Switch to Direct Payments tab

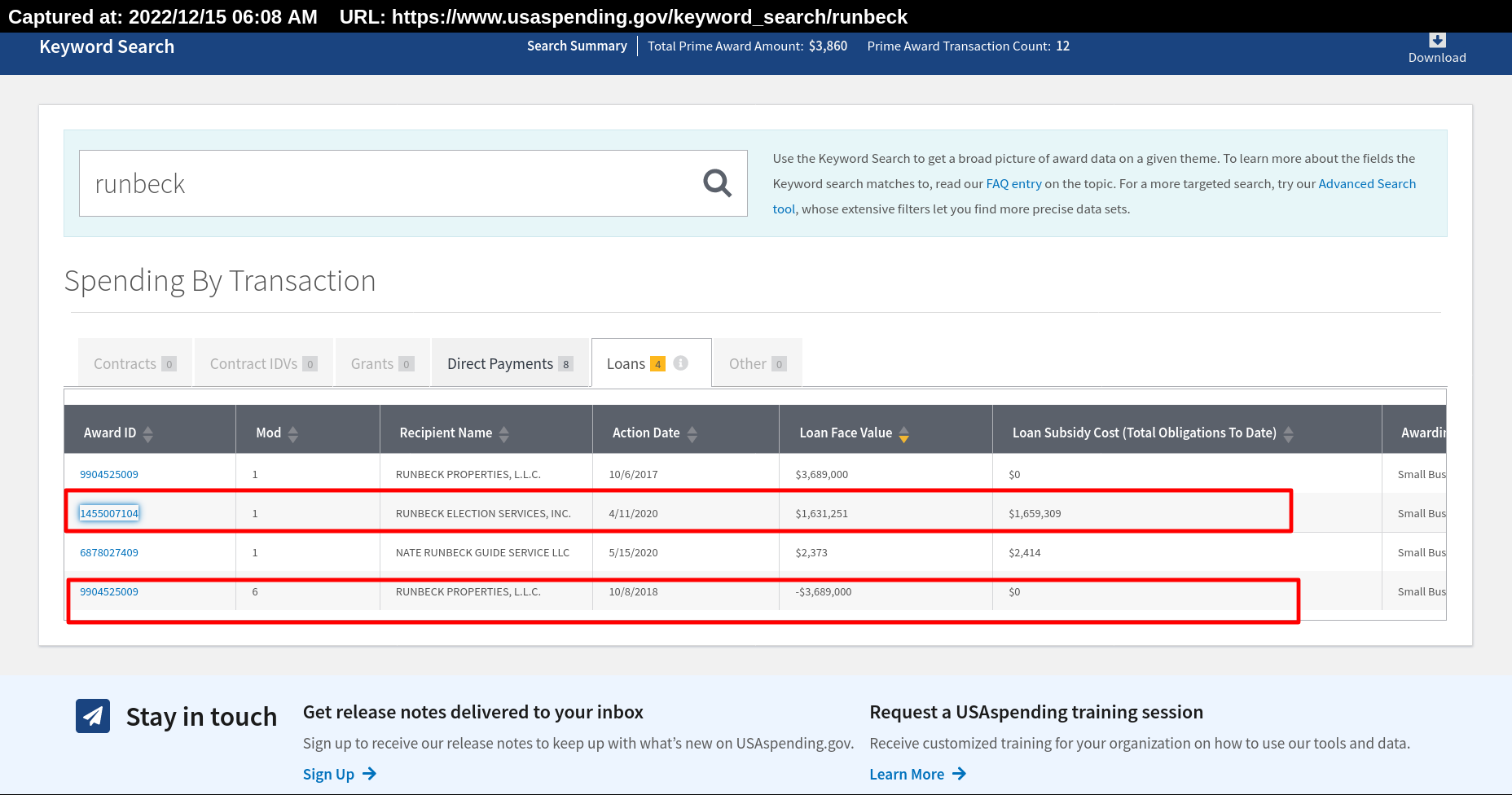pos(510,363)
